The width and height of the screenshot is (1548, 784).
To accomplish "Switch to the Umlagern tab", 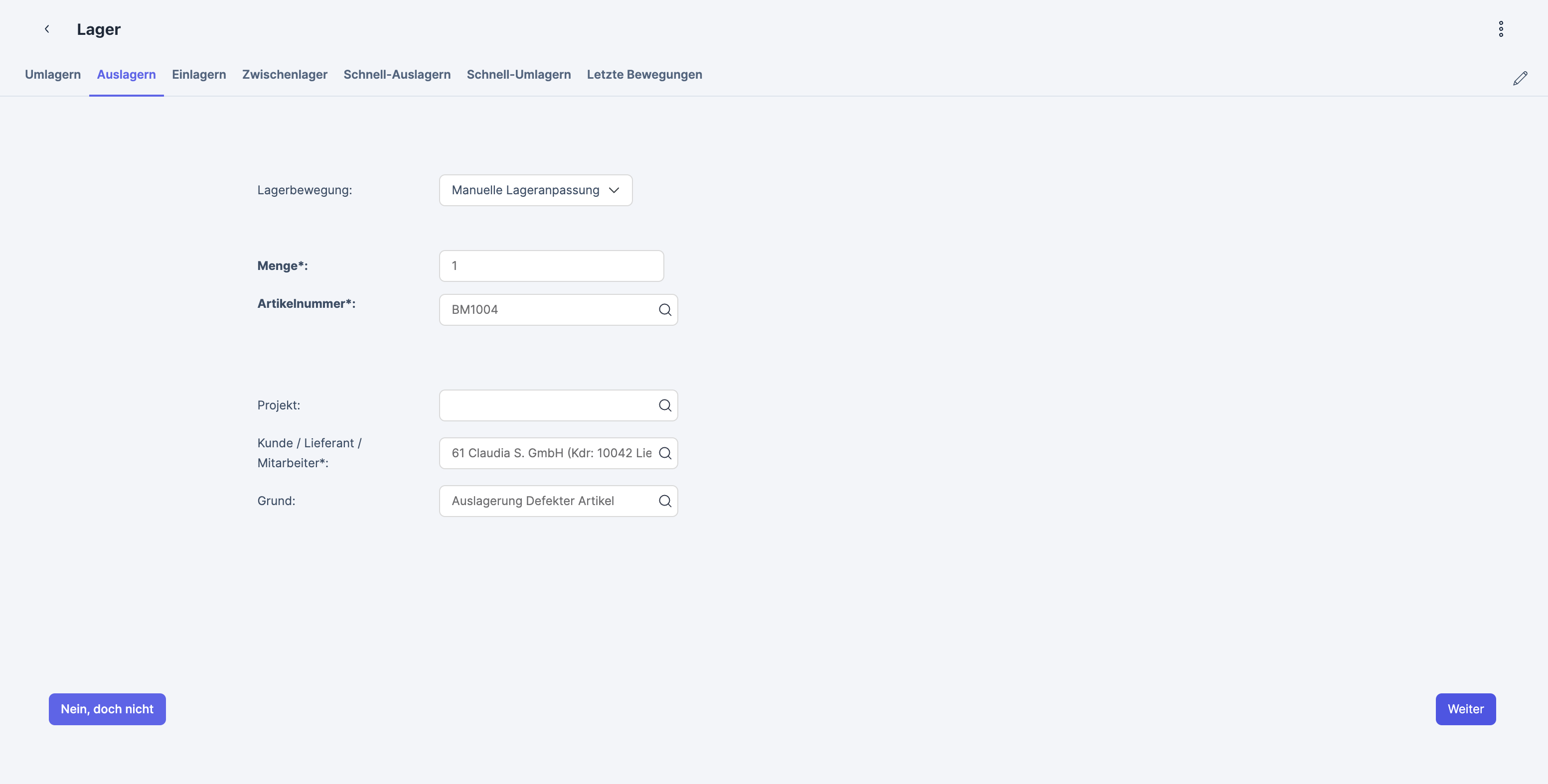I will tap(53, 75).
